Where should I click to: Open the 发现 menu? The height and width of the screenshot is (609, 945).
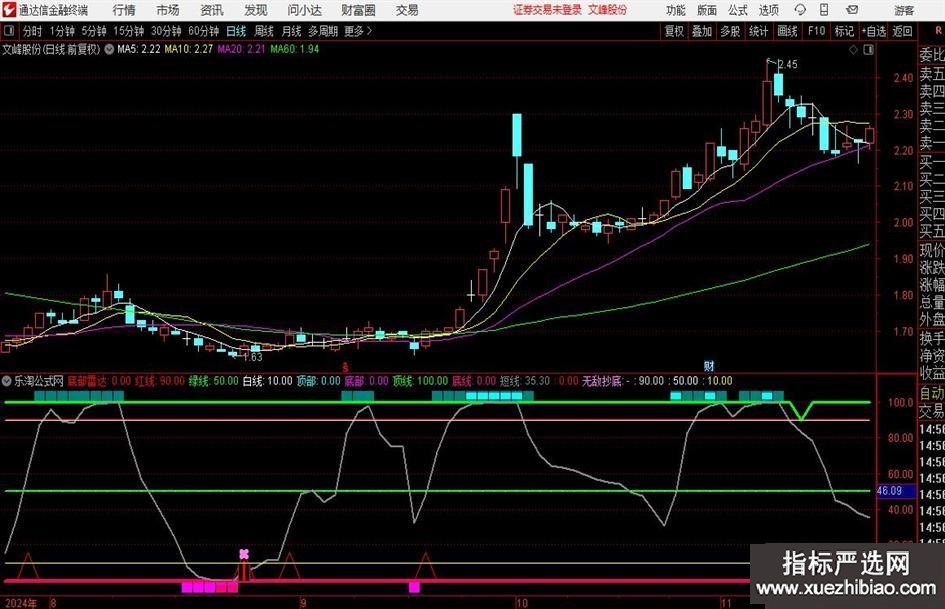[x=256, y=10]
